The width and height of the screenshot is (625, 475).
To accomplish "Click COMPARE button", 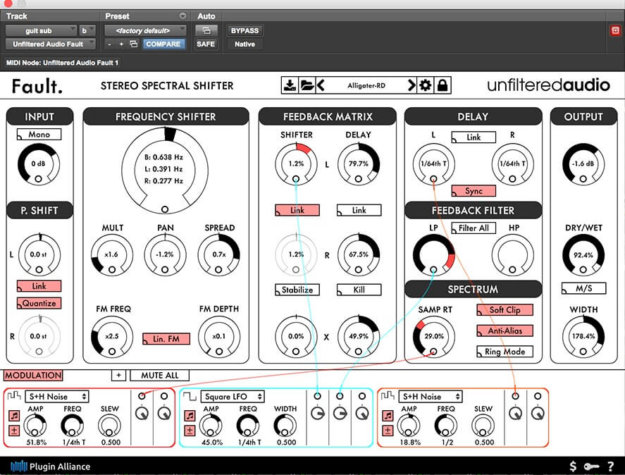I will point(163,44).
